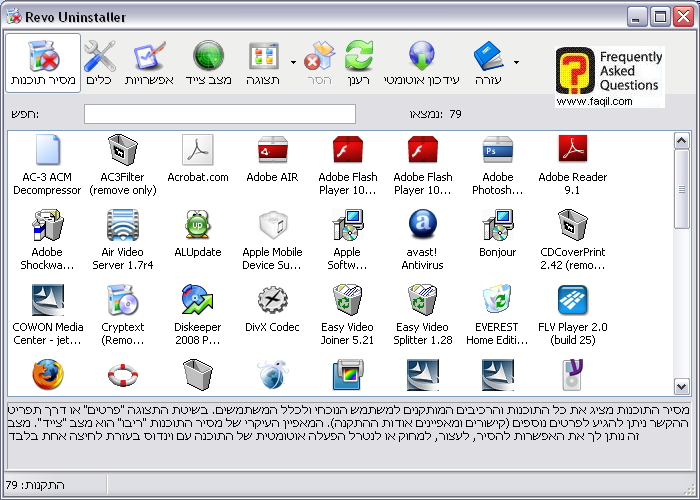Screen dimensions: 700x500
Task: Select FLV Player 2.0 (build 25)
Action: tap(573, 315)
